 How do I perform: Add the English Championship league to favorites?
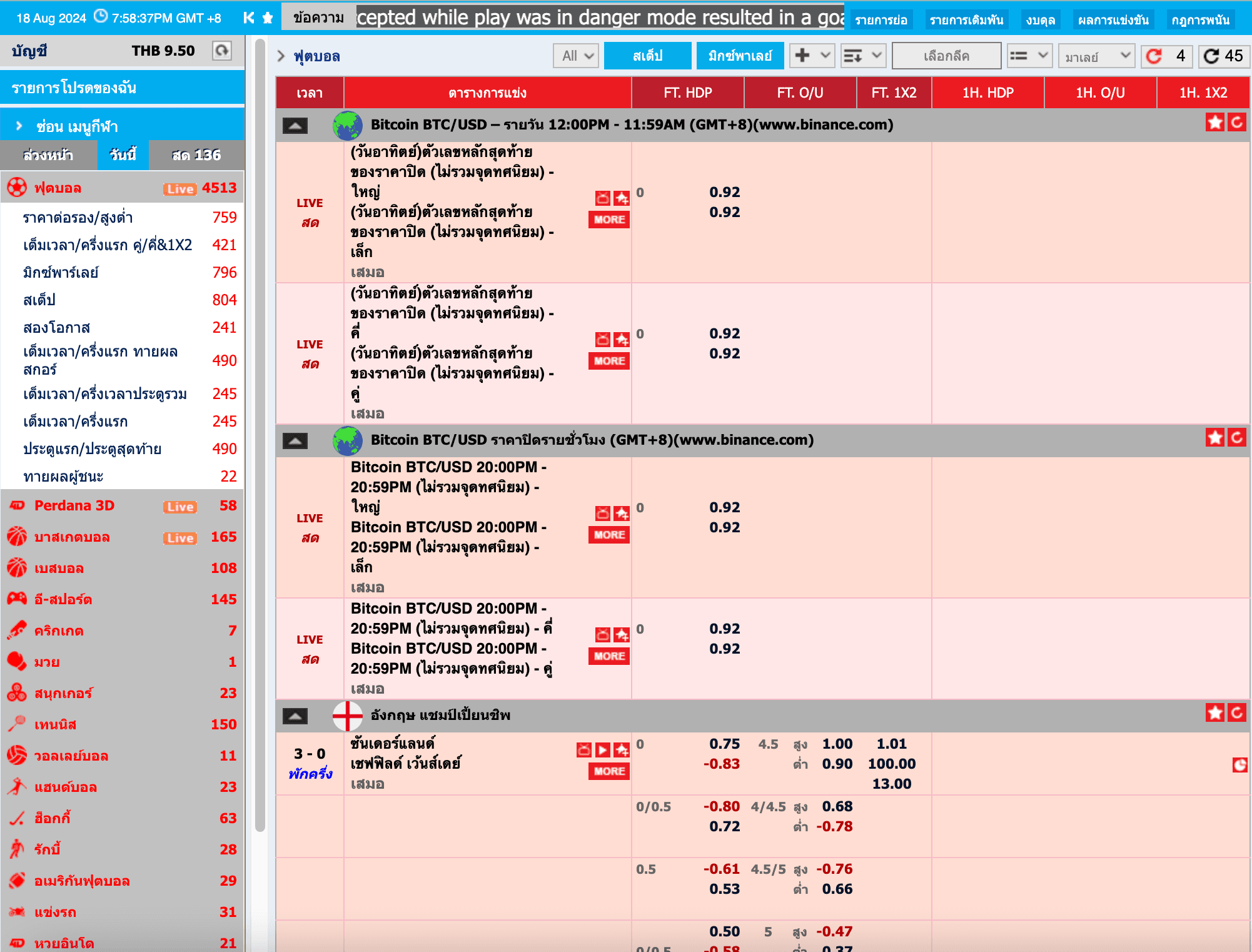(x=1214, y=713)
